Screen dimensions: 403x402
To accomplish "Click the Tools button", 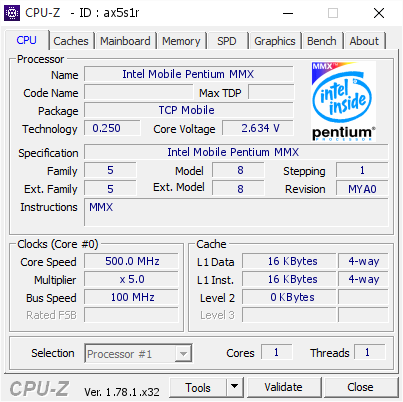I will pos(198,387).
